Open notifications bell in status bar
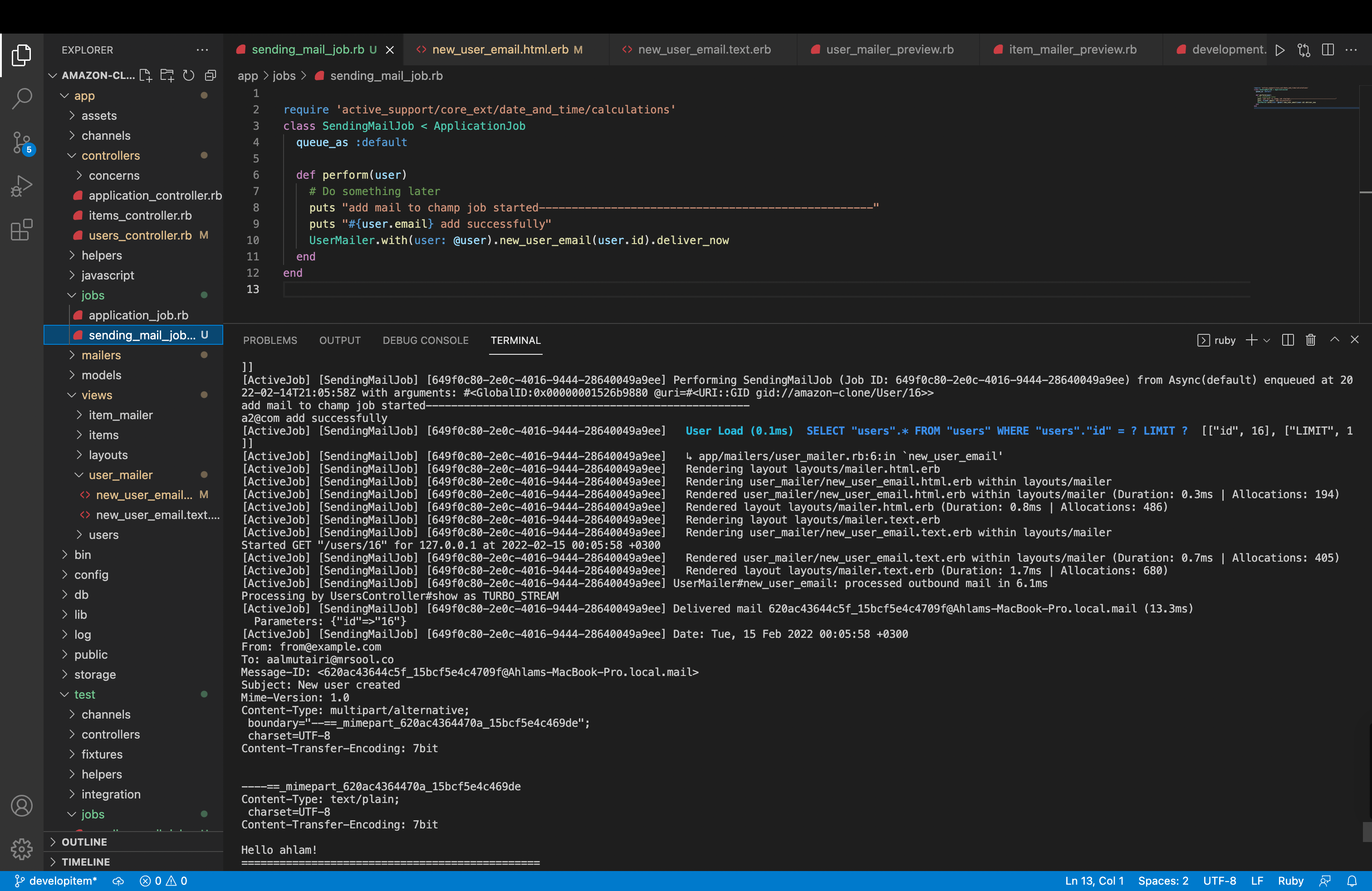1372x891 pixels. [1352, 881]
